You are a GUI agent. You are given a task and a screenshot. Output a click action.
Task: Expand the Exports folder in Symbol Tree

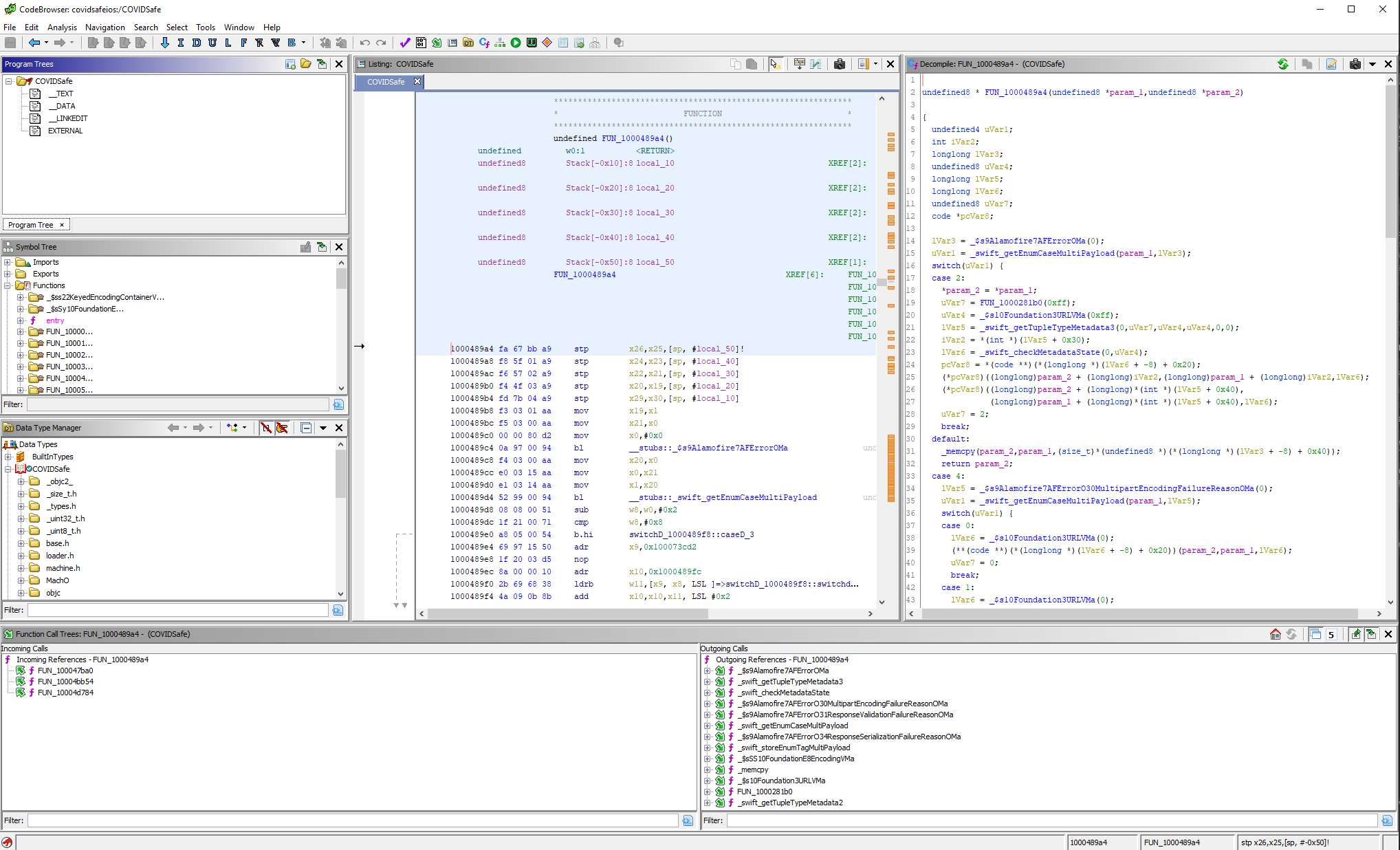click(x=8, y=274)
